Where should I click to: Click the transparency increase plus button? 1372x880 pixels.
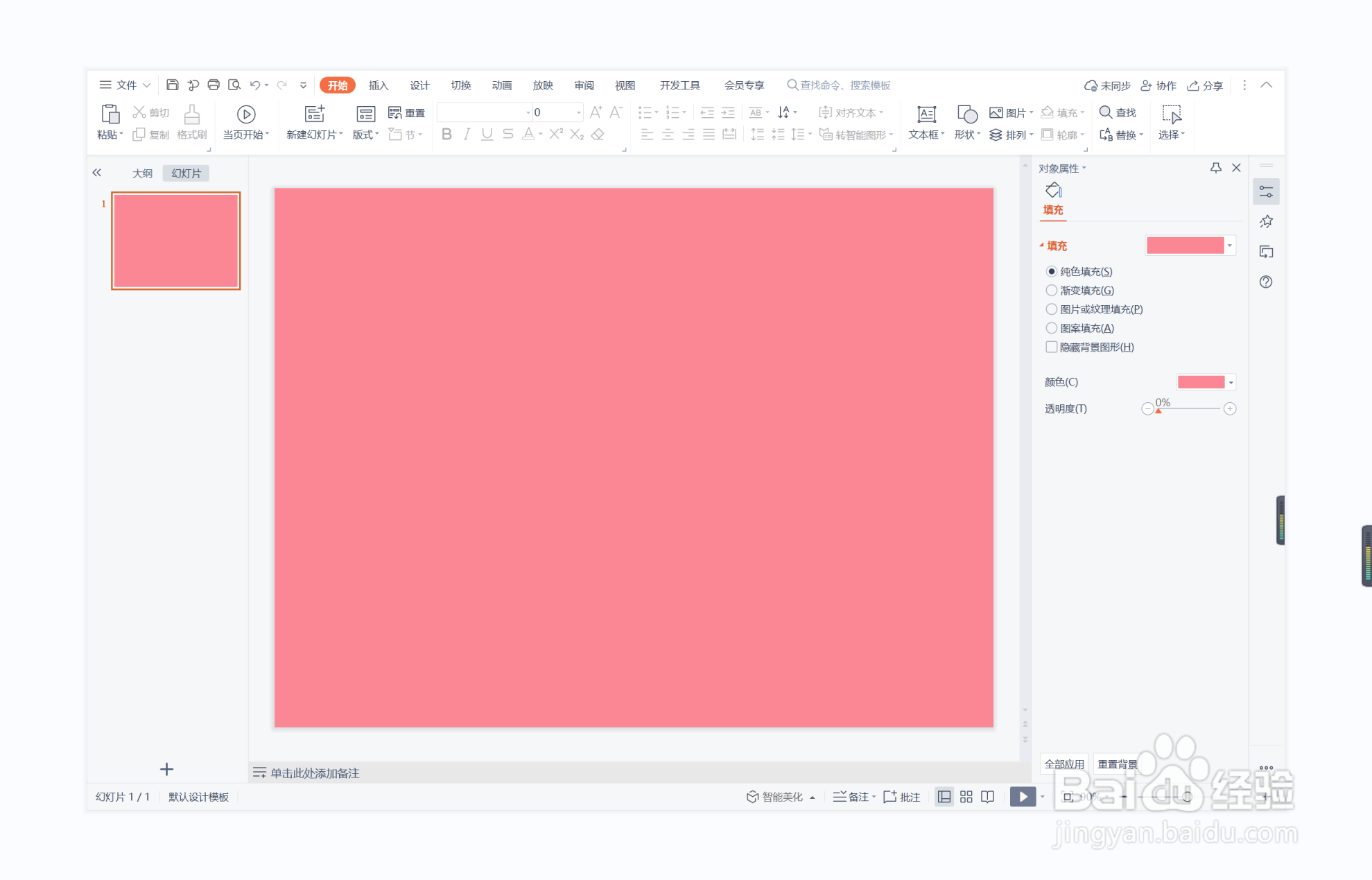1230,408
